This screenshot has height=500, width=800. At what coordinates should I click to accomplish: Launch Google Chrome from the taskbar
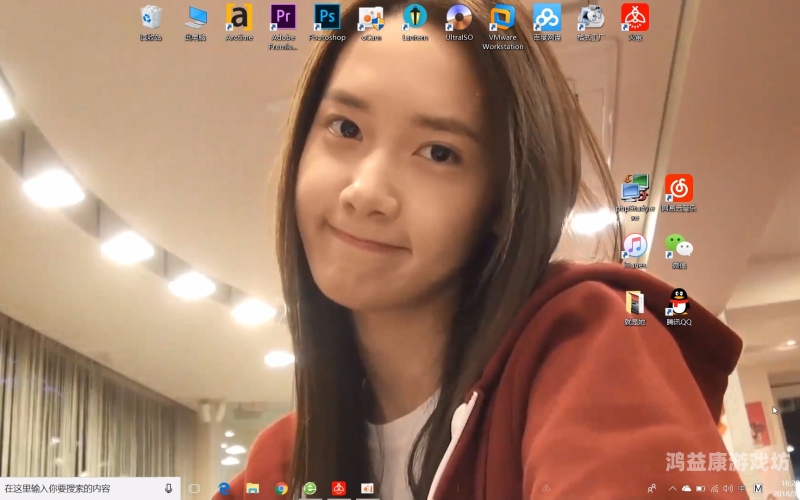pyautogui.click(x=281, y=488)
